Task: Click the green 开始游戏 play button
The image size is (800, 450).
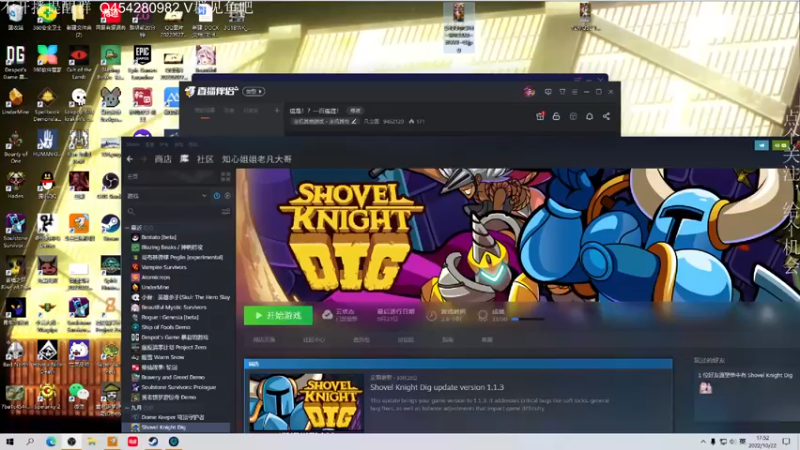Action: coord(278,315)
